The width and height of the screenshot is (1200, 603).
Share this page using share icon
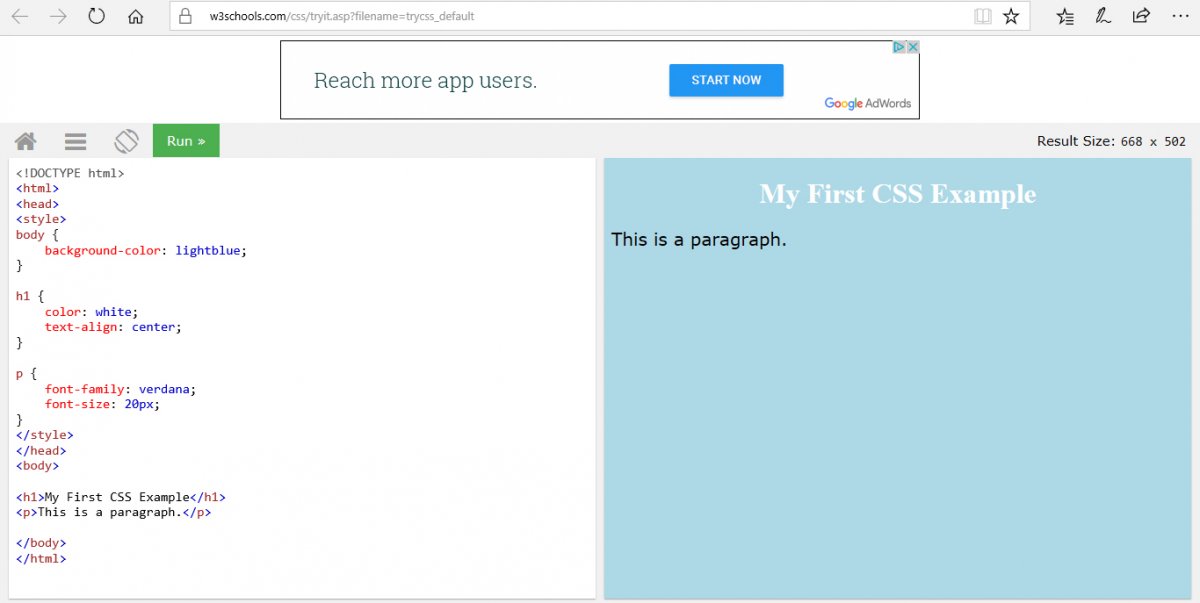pos(1141,16)
